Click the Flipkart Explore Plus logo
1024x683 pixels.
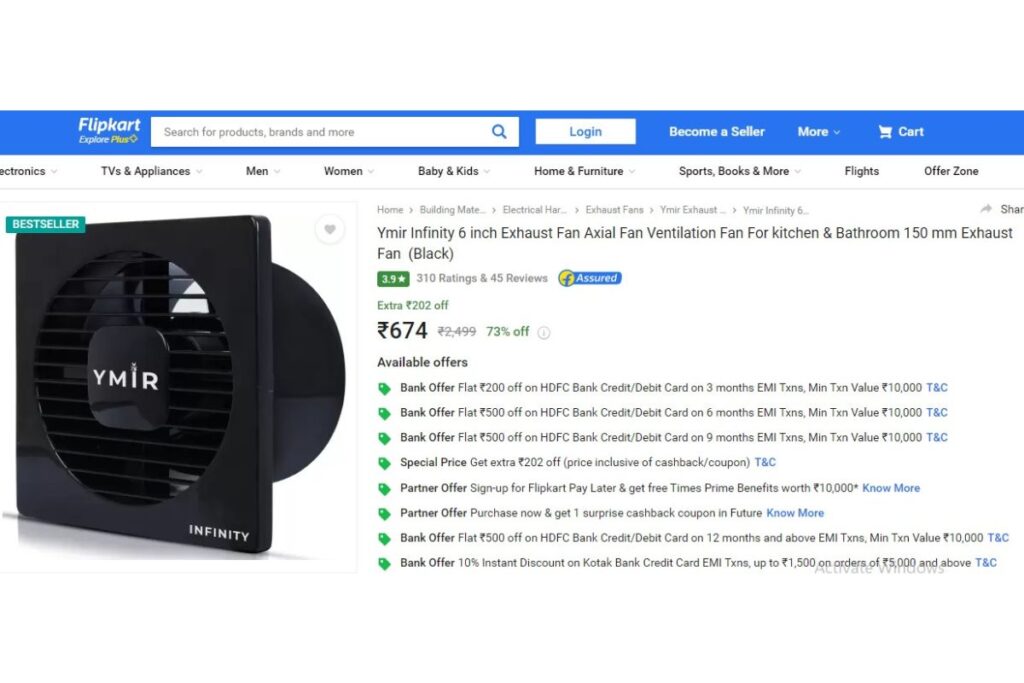pyautogui.click(x=109, y=131)
